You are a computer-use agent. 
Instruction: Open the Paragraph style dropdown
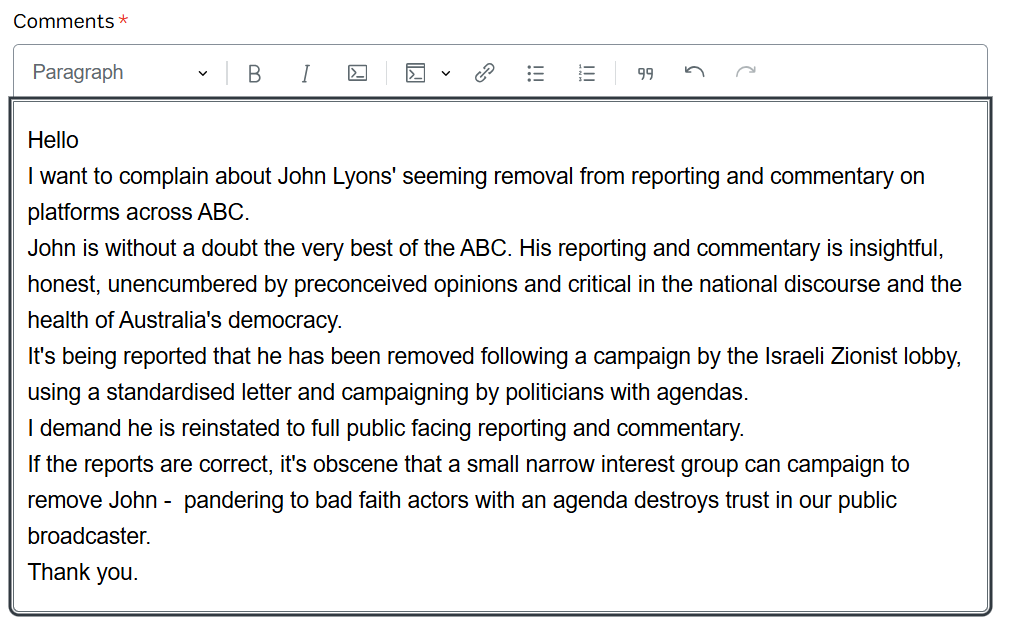[x=120, y=73]
